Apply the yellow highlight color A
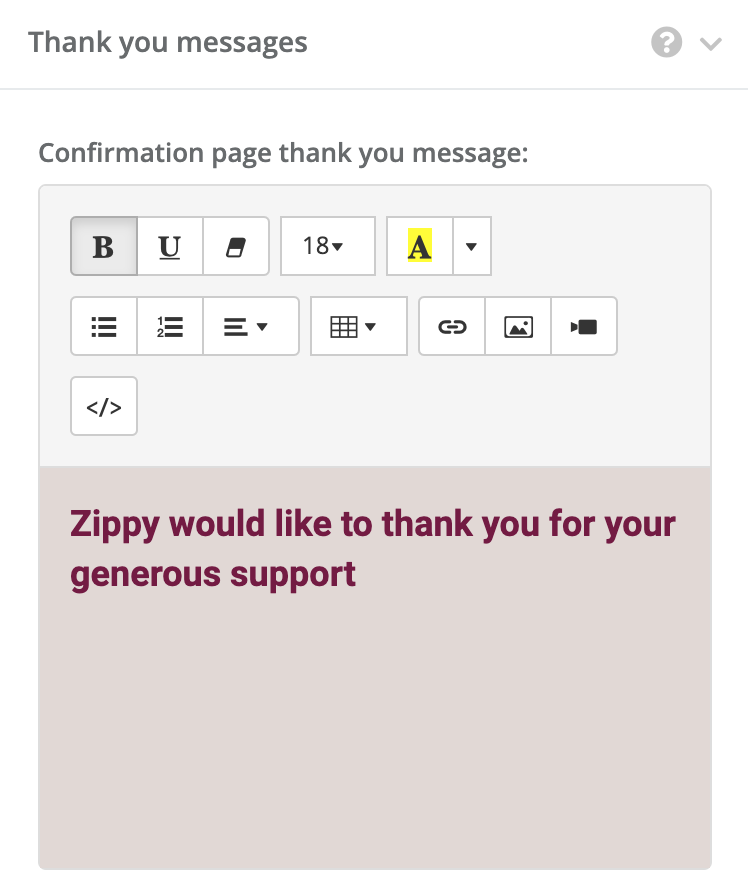 click(x=419, y=246)
